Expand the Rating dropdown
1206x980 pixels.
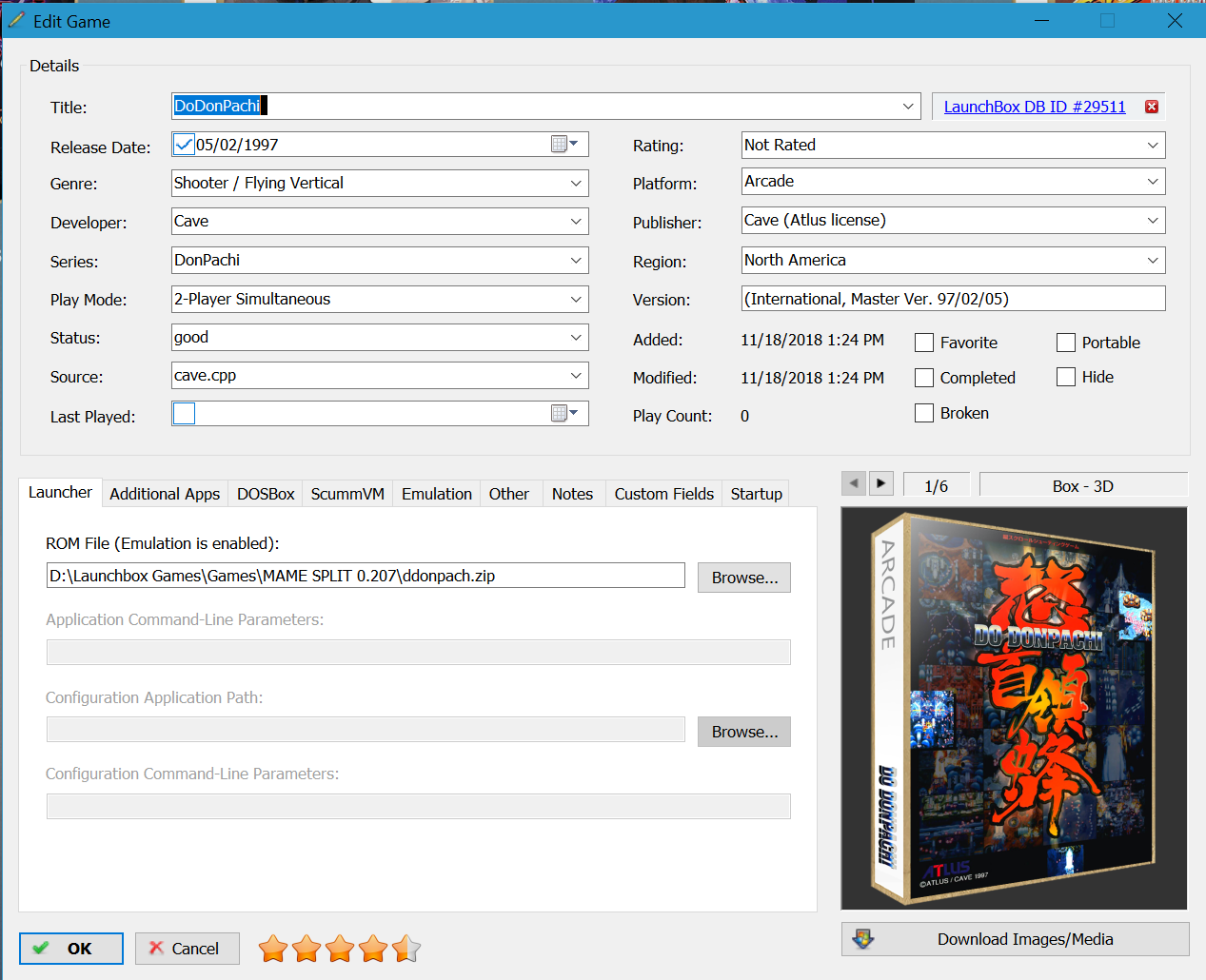1153,145
